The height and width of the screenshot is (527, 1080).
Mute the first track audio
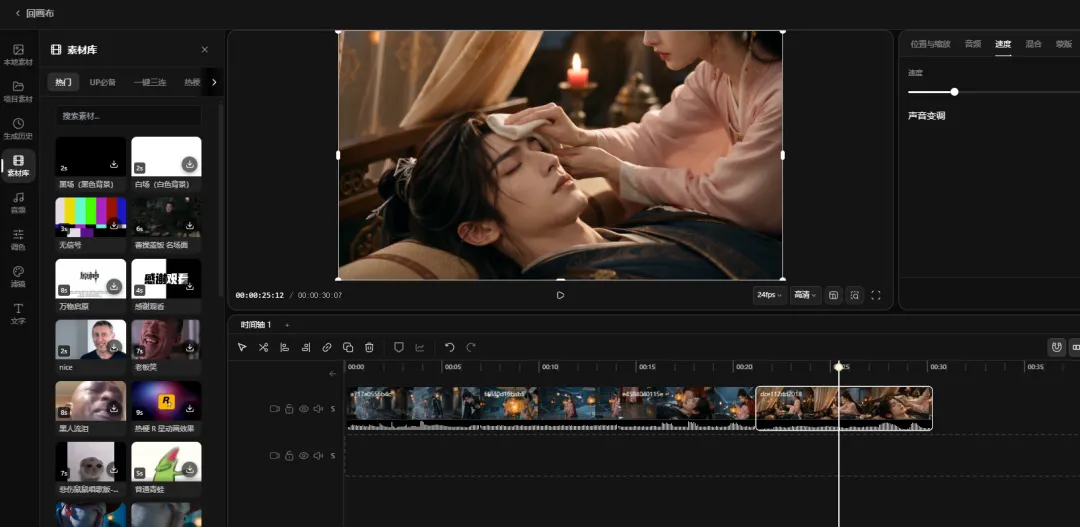coord(318,409)
